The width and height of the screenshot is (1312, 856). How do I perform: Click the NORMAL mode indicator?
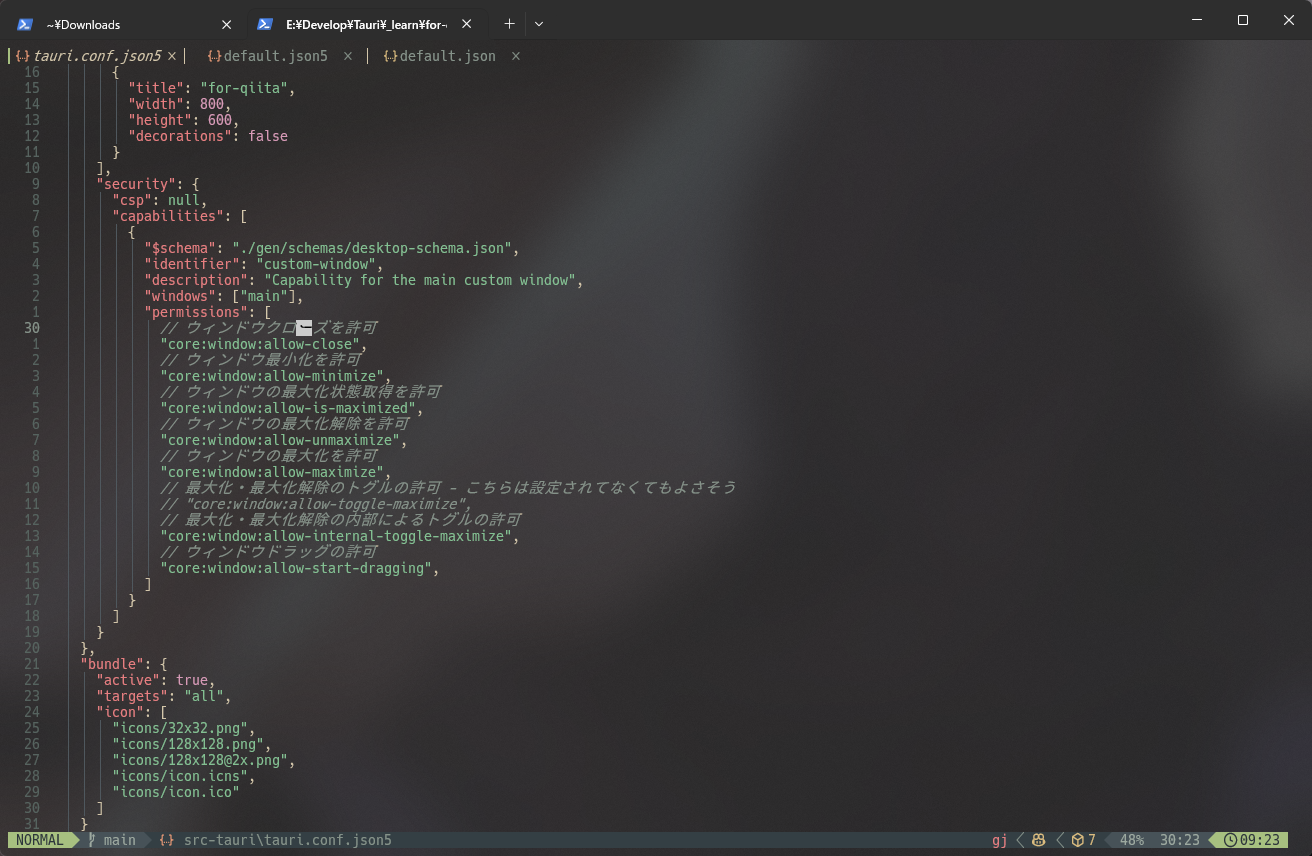pos(40,840)
